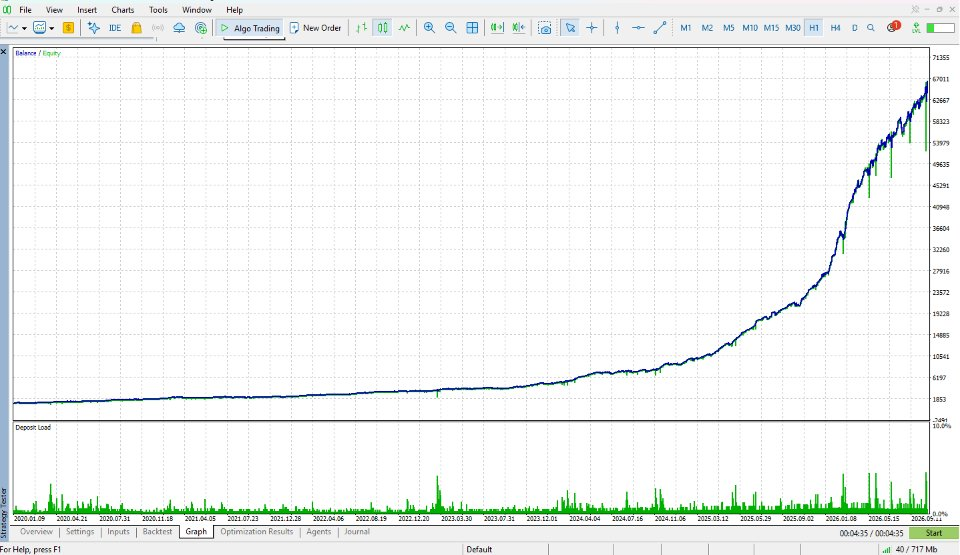Click the search magnifier icon
The image size is (960, 555).
pos(871,28)
